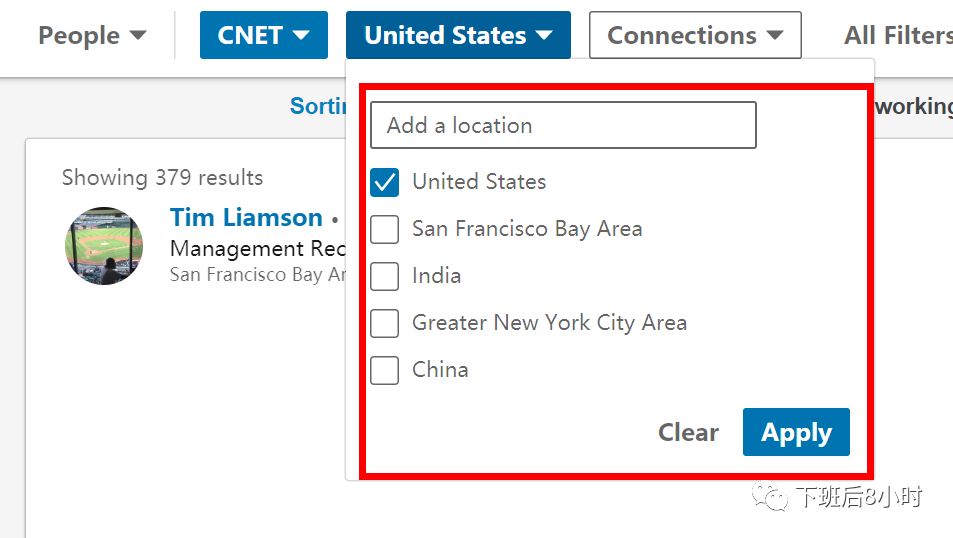Image resolution: width=953 pixels, height=538 pixels.
Task: Enable the India location checkbox
Action: (385, 276)
